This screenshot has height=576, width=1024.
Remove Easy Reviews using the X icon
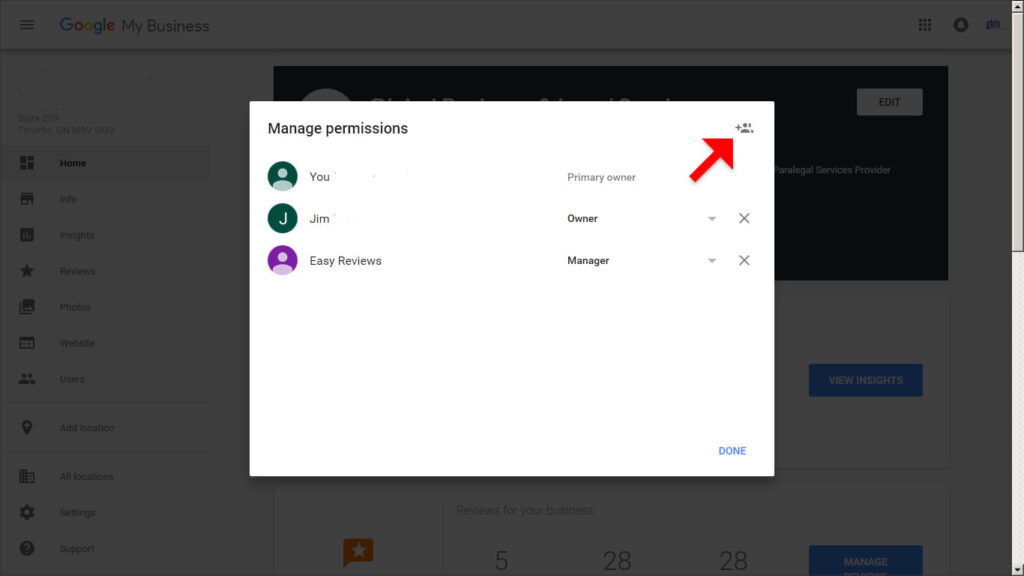tap(744, 260)
